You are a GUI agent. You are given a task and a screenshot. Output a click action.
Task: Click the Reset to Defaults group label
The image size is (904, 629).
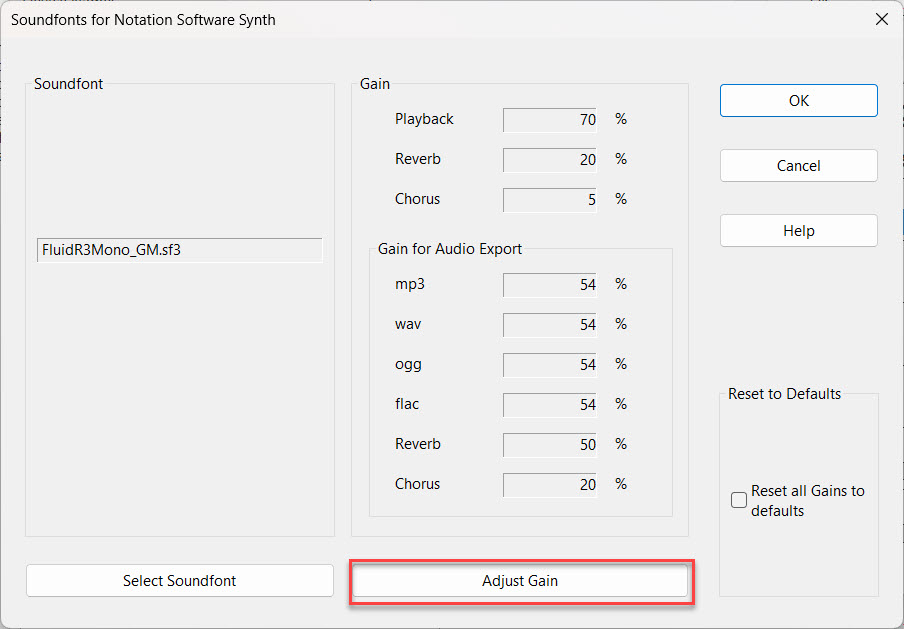784,393
